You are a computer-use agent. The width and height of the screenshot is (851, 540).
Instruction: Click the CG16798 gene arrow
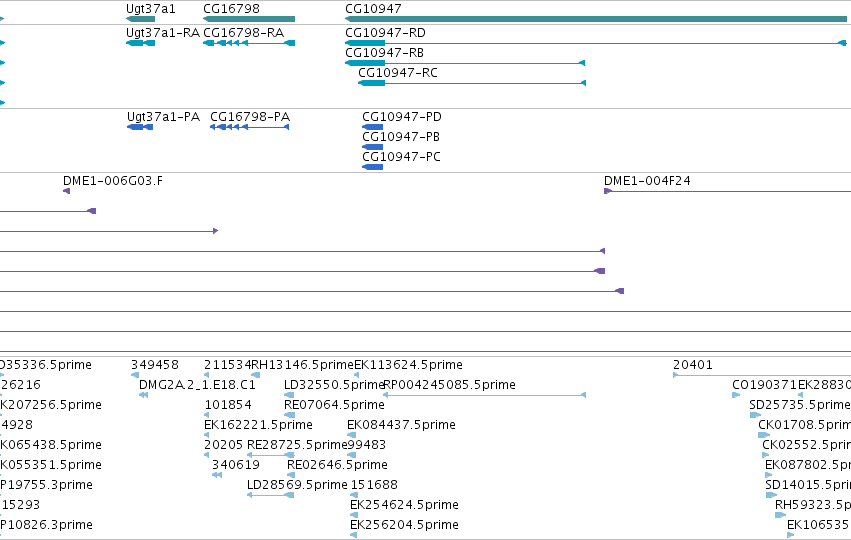point(249,19)
